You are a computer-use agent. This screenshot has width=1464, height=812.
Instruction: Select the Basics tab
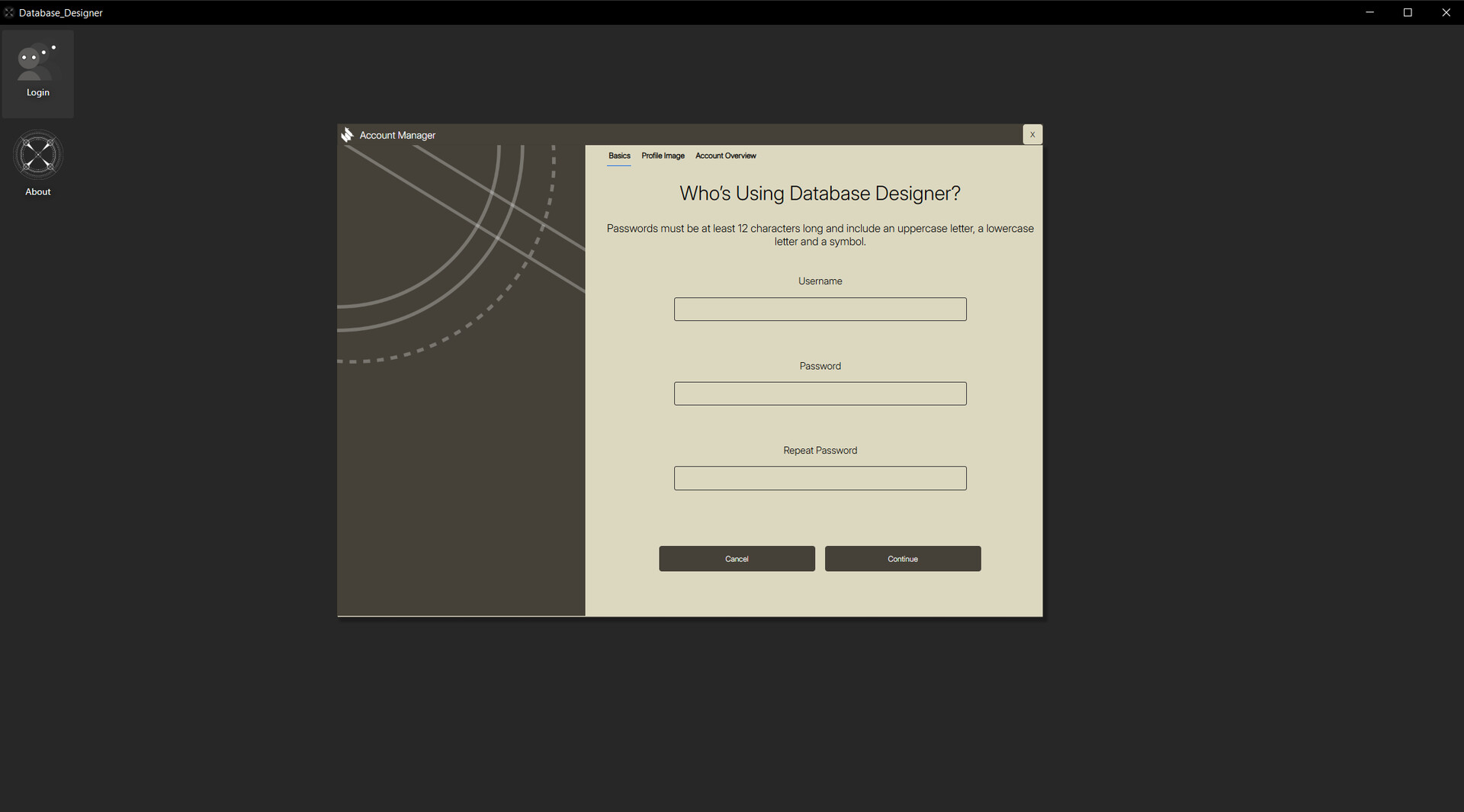point(619,156)
